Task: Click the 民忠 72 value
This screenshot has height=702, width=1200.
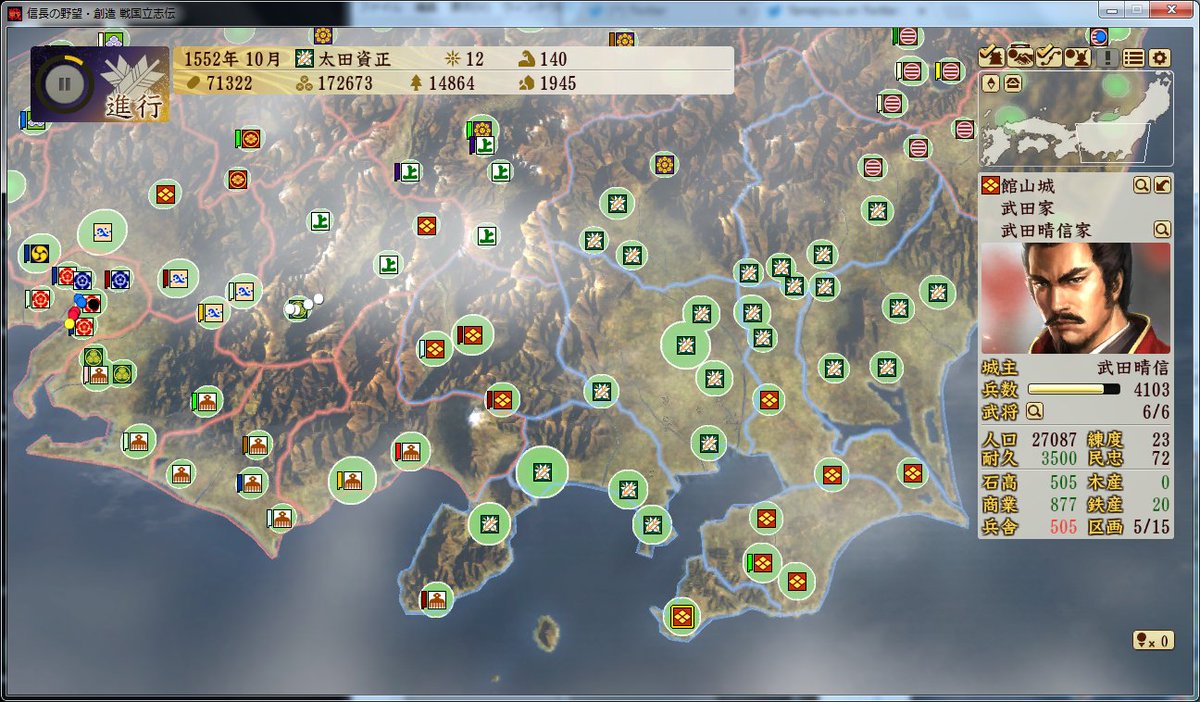Action: [x=1160, y=460]
